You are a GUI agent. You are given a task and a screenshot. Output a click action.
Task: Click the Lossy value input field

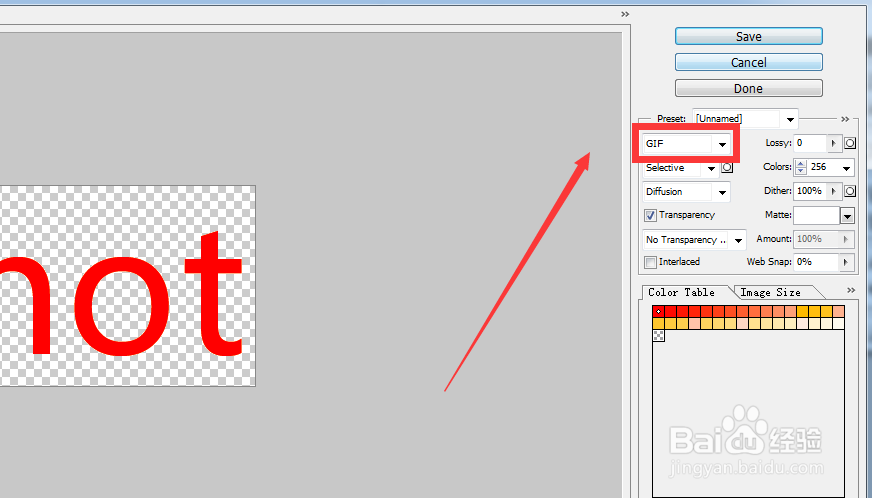pos(810,144)
